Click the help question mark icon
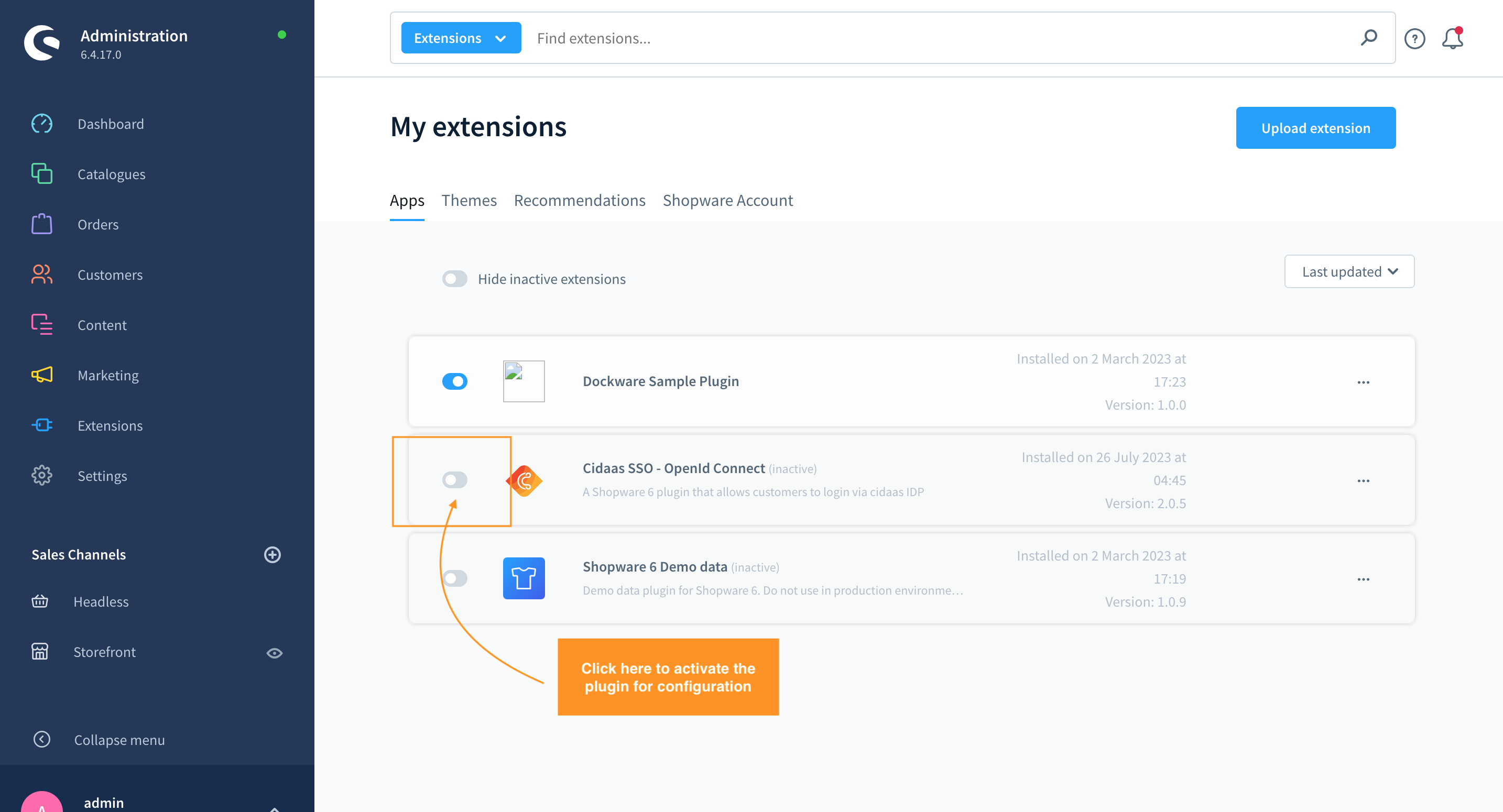 coord(1414,38)
